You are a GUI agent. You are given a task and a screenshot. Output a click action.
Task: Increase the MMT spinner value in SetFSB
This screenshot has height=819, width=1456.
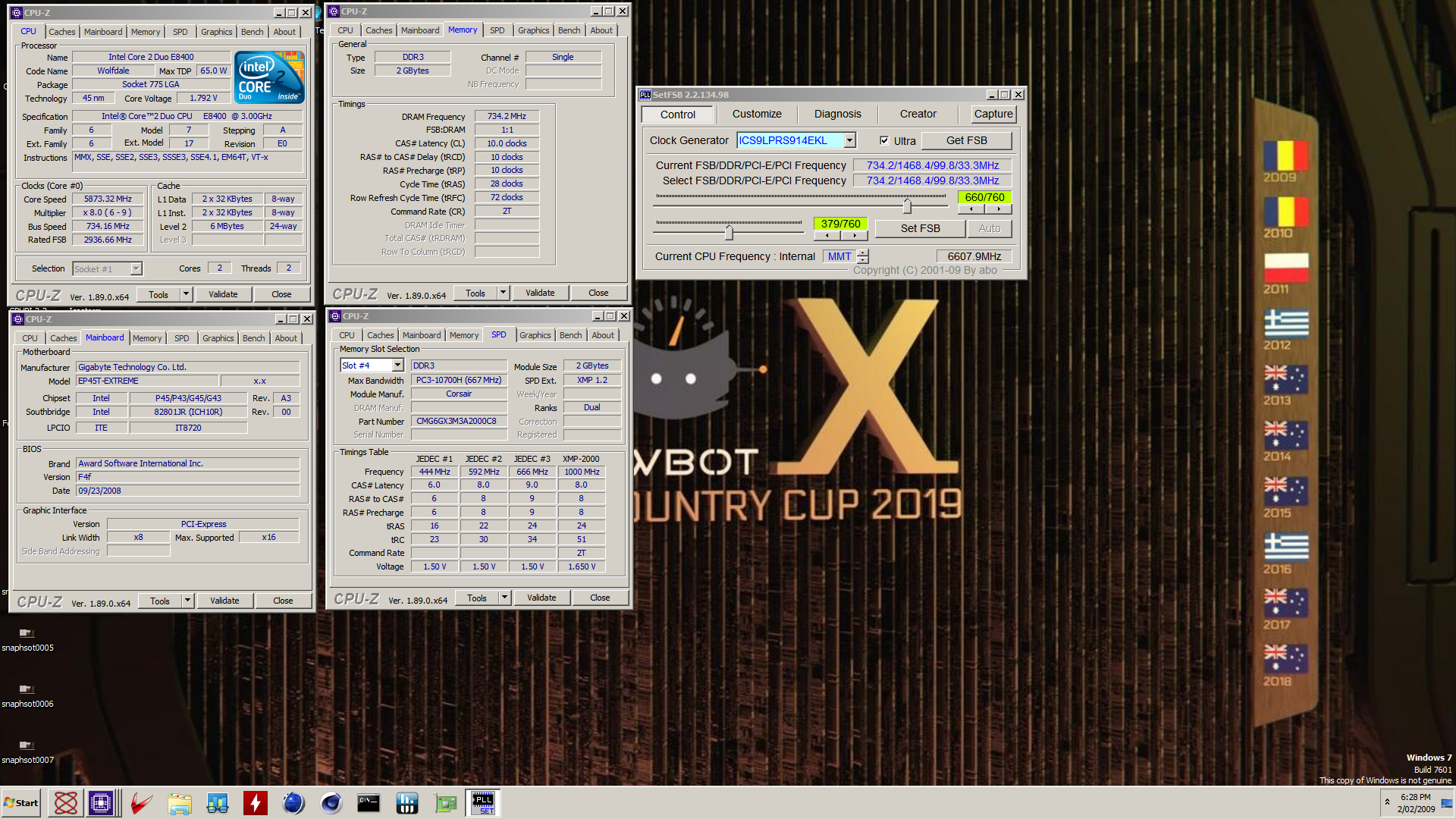pos(863,253)
